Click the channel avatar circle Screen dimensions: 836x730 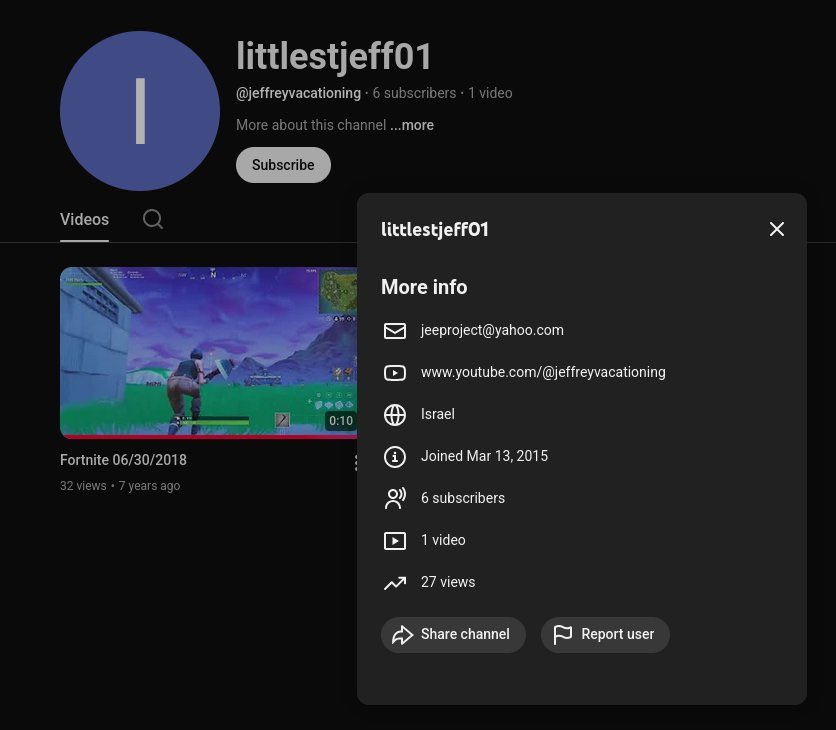pyautogui.click(x=140, y=111)
